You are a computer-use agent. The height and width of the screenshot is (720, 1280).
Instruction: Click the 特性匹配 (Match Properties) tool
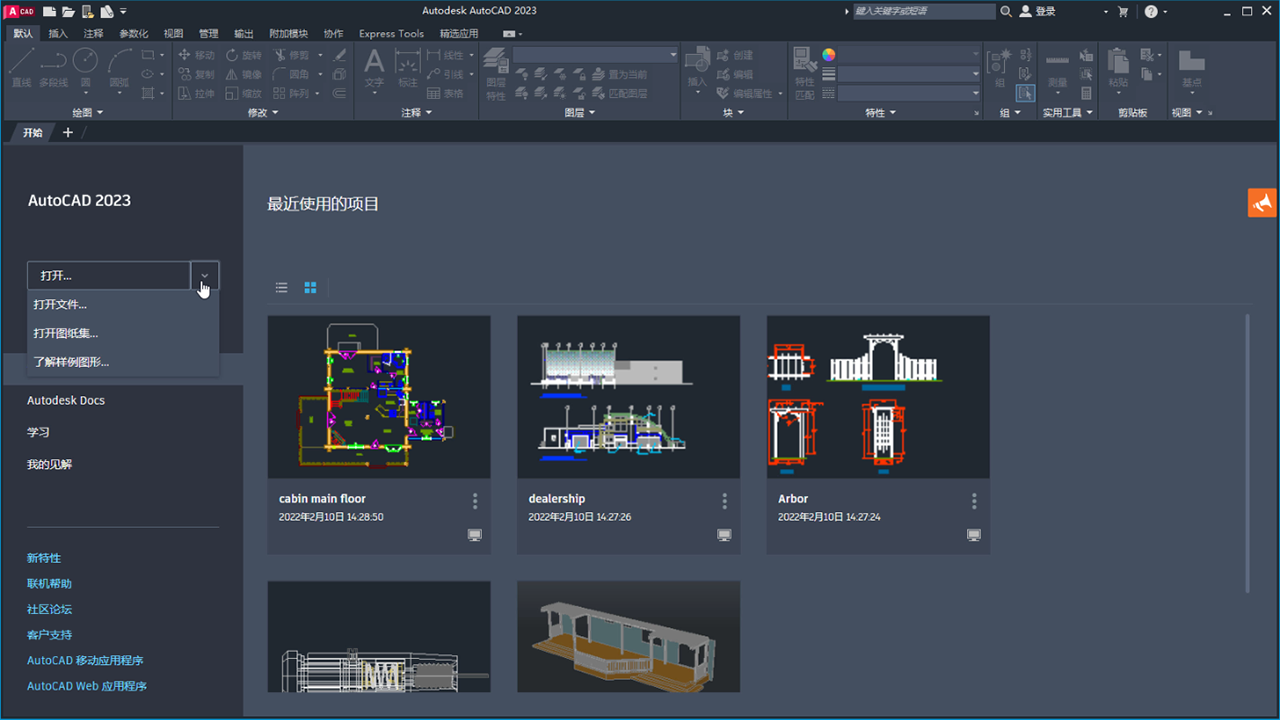coord(804,72)
